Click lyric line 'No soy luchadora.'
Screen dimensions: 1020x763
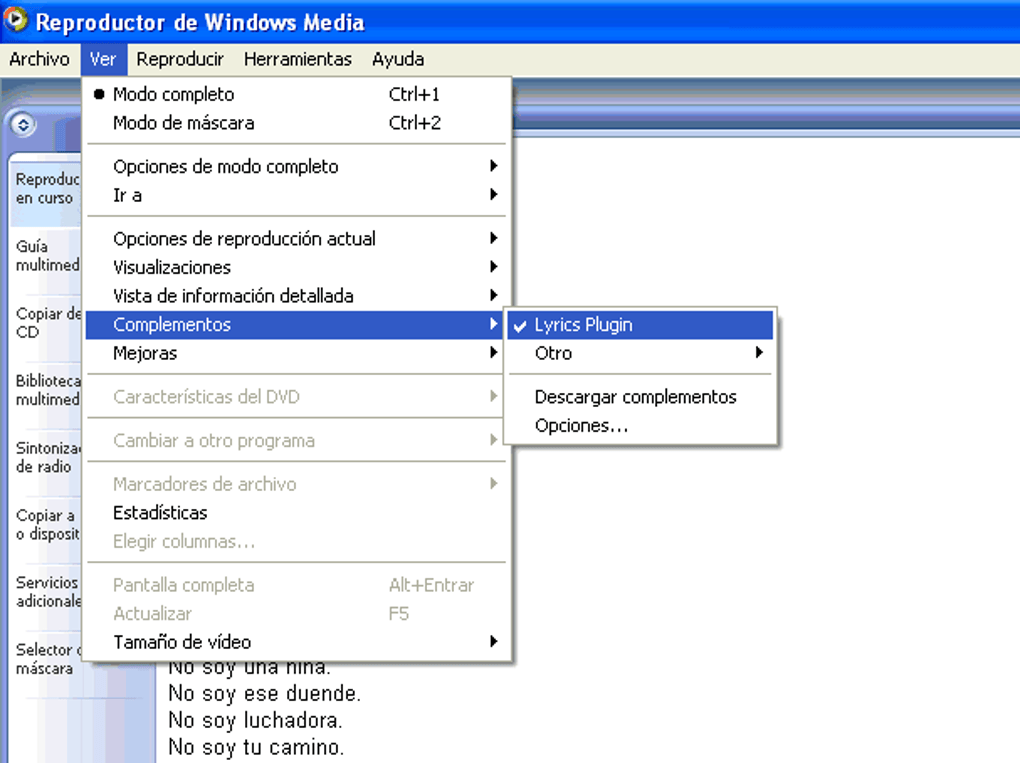point(255,720)
